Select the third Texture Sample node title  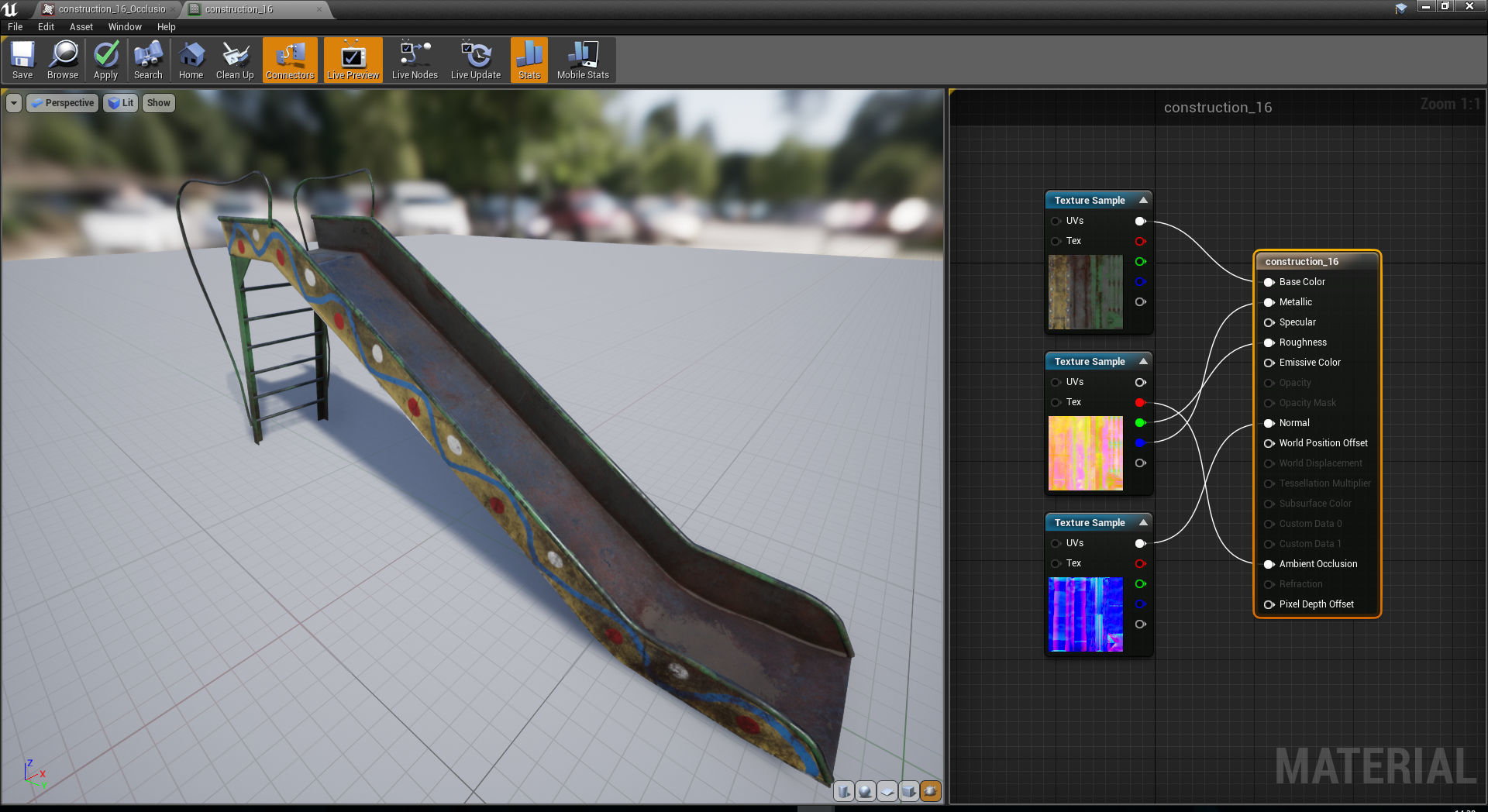pyautogui.click(x=1090, y=522)
